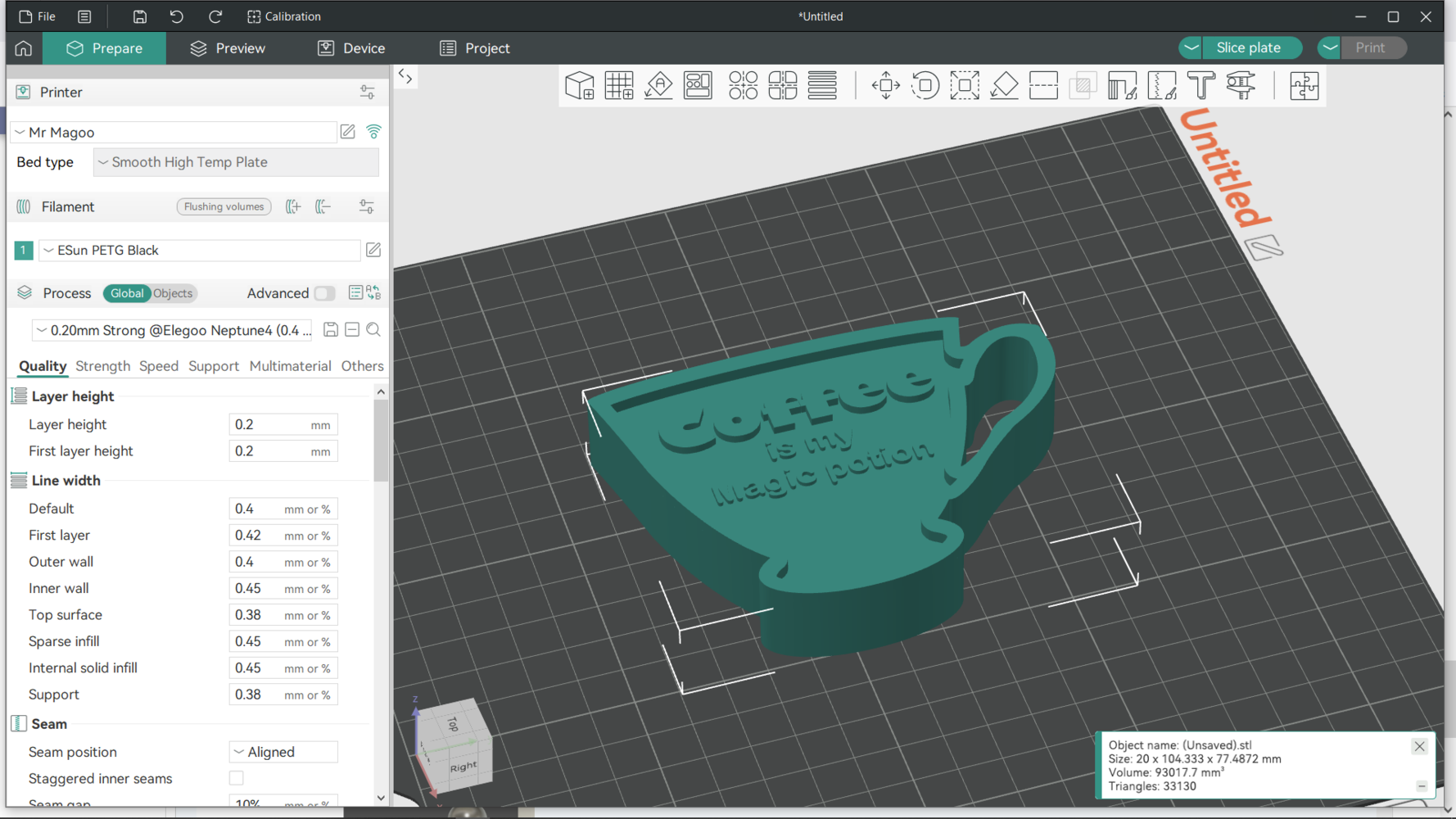Select the Auto orient tool
The image size is (1456, 819).
[658, 85]
